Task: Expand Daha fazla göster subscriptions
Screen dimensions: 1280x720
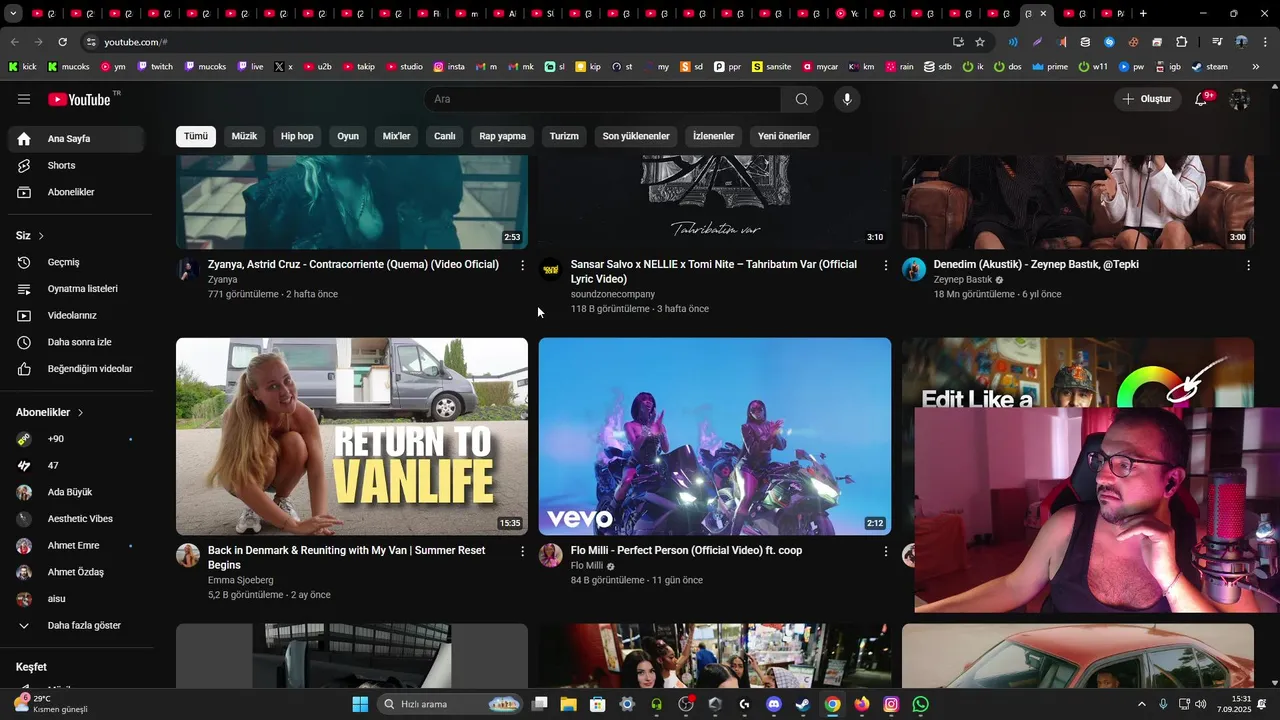Action: [76, 625]
